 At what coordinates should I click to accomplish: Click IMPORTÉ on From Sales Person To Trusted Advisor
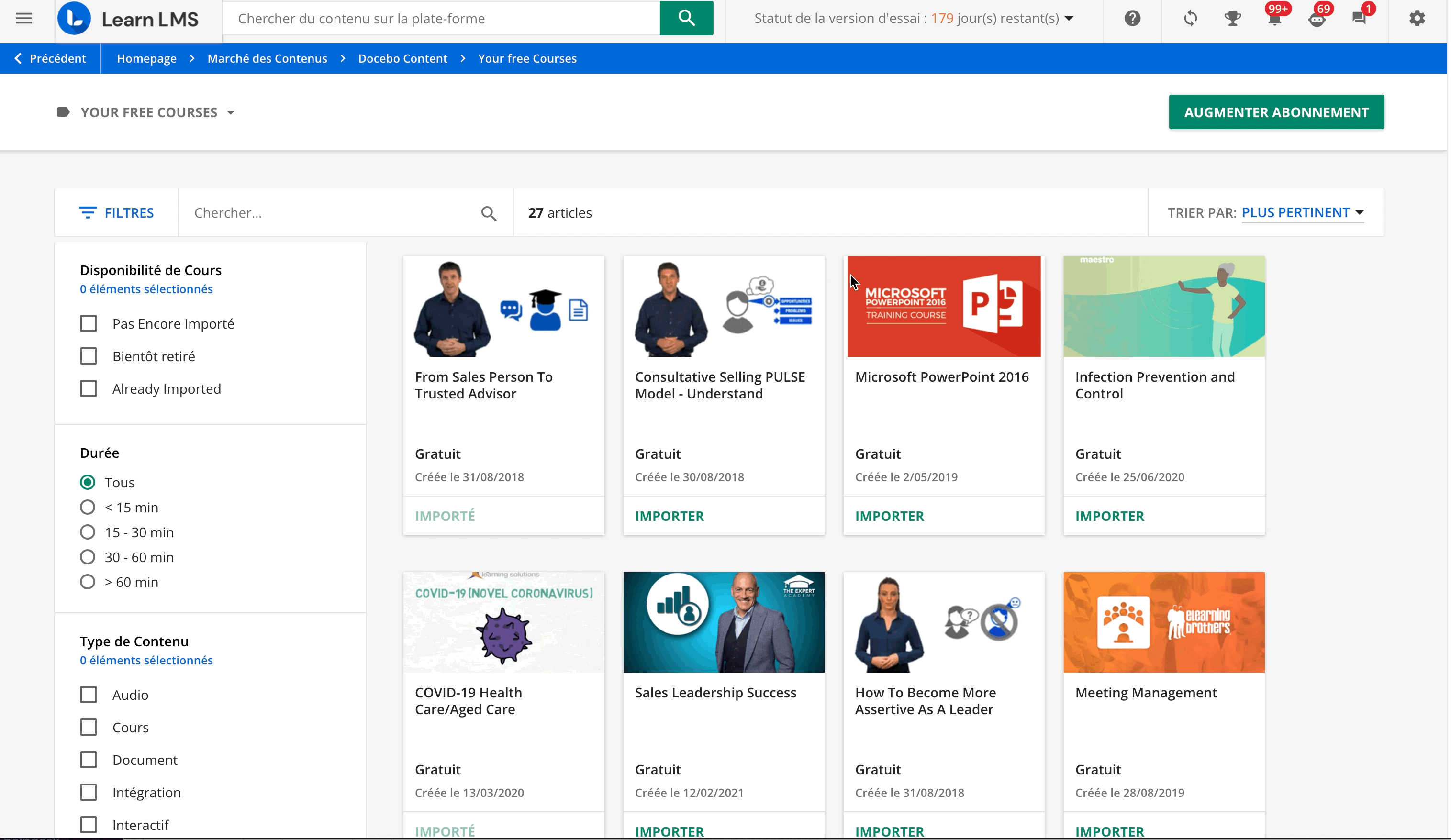tap(445, 517)
